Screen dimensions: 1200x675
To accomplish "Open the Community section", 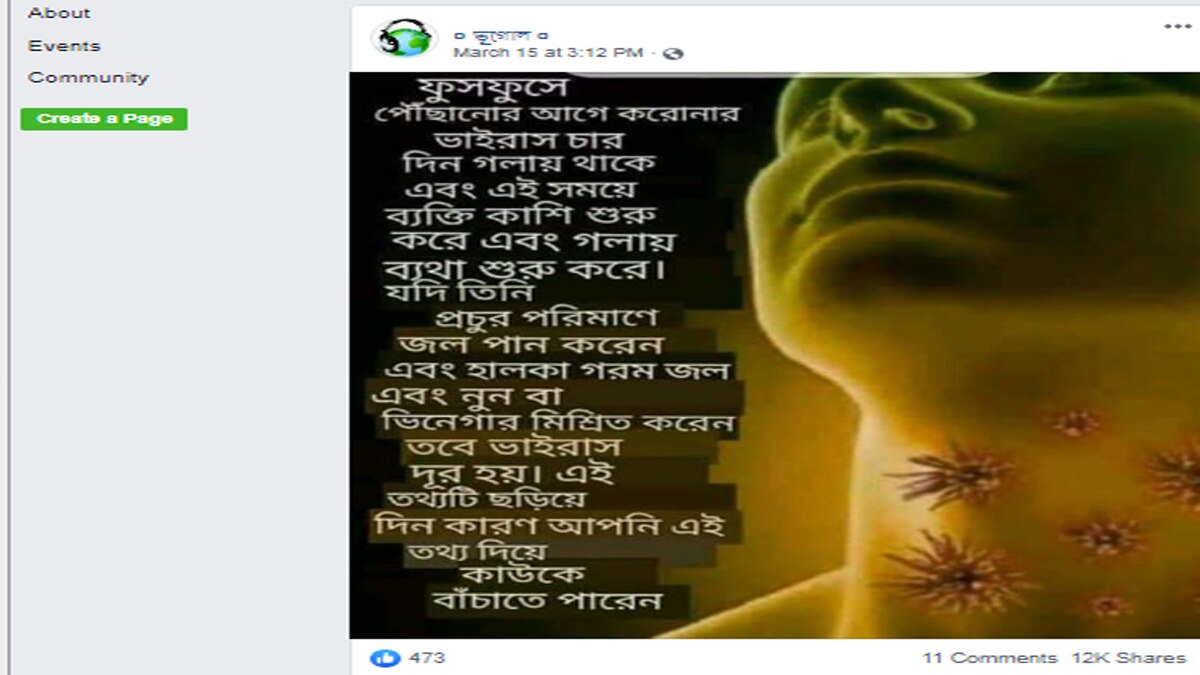I will (x=88, y=77).
